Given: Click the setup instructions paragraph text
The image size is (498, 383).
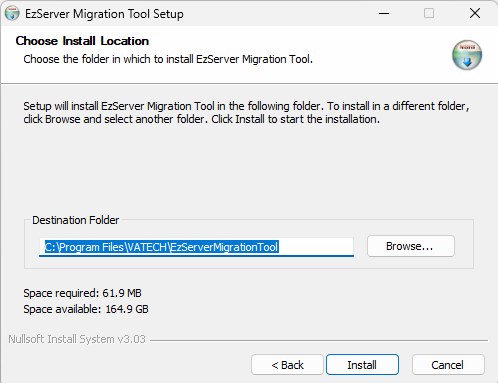Looking at the screenshot, I should point(246,112).
